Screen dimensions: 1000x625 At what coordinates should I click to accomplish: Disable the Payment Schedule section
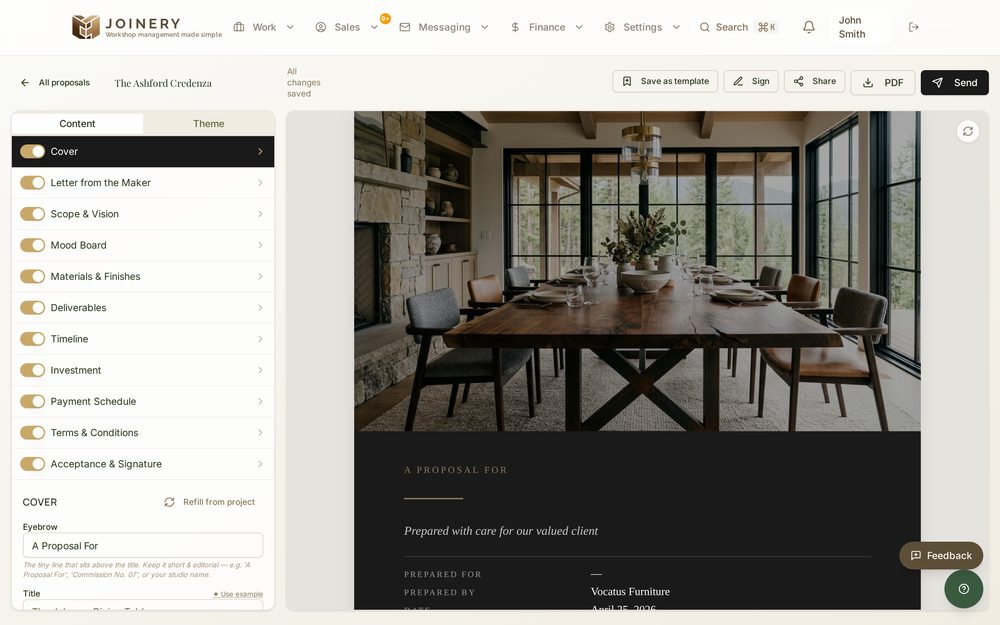pos(33,401)
